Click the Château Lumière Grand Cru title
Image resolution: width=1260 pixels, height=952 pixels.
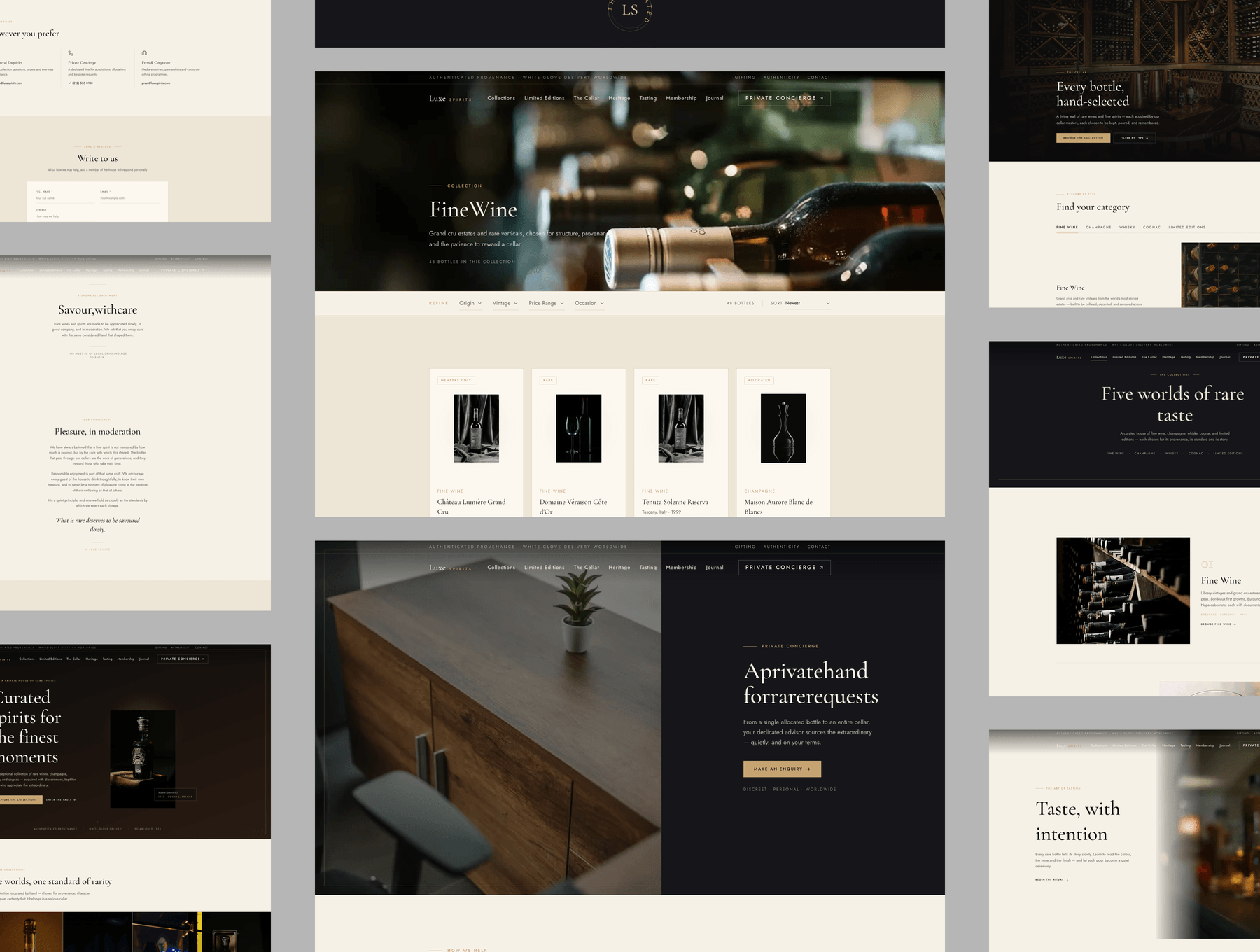(471, 507)
